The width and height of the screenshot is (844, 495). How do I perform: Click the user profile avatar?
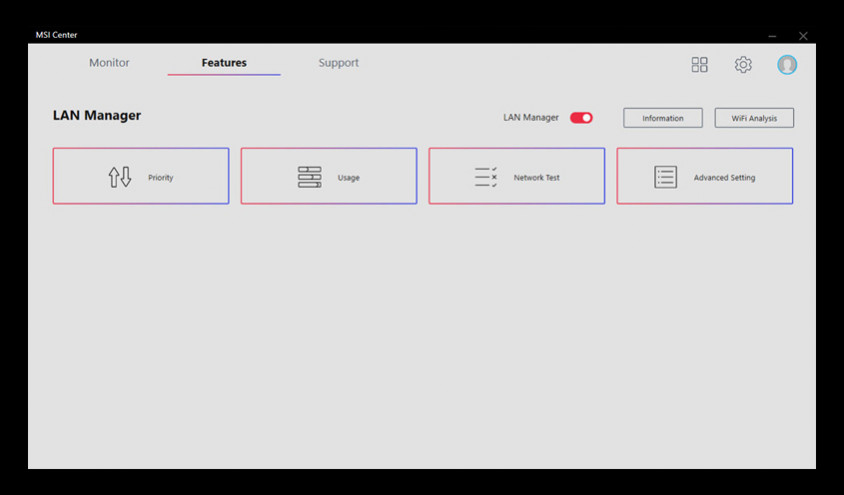[787, 65]
